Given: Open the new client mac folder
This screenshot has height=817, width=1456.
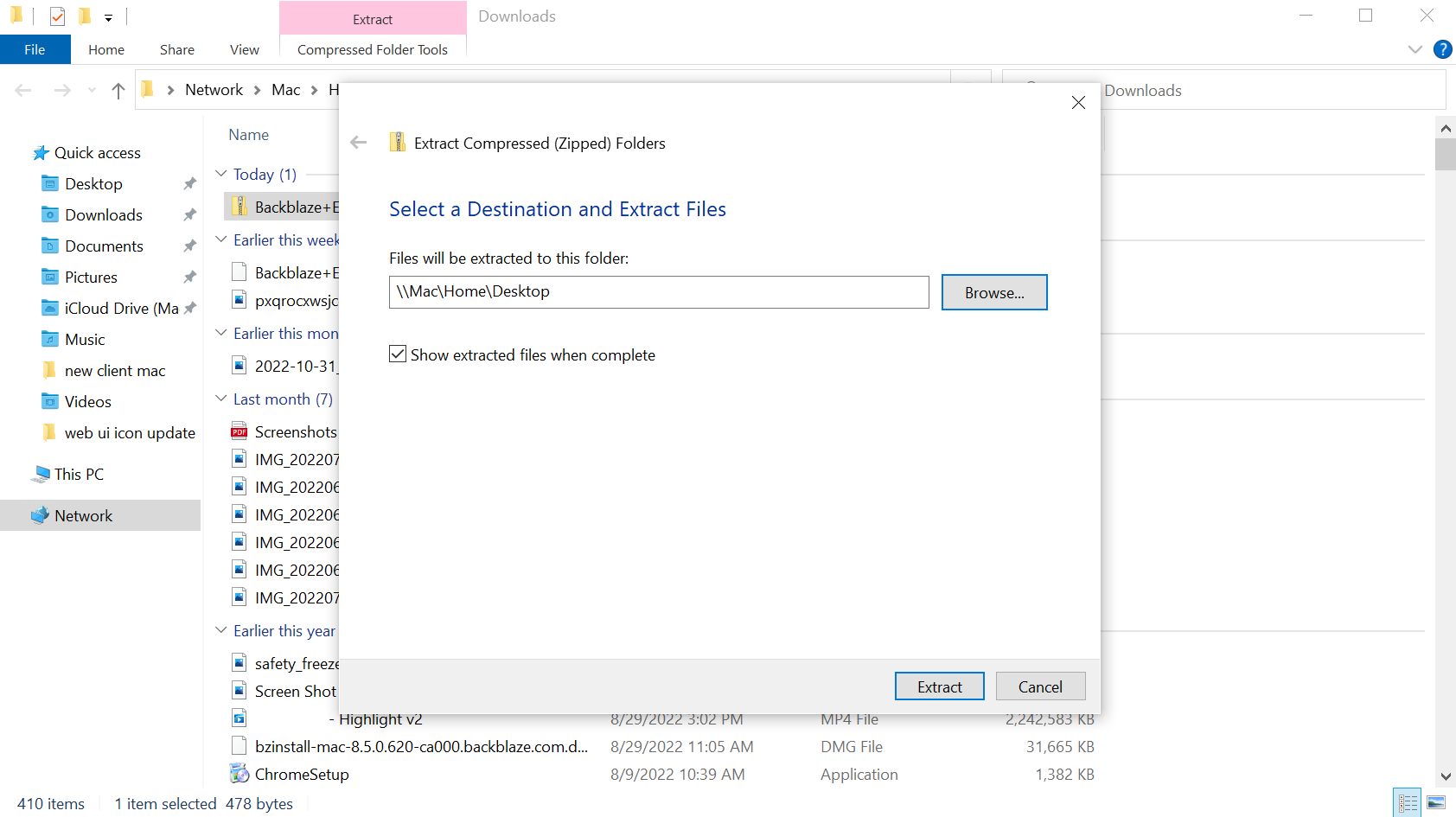Looking at the screenshot, I should pyautogui.click(x=114, y=371).
